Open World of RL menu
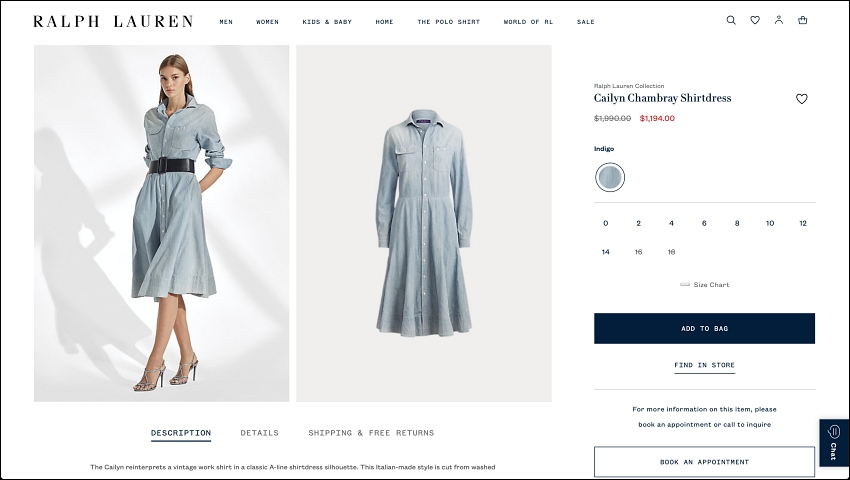The height and width of the screenshot is (480, 850). pos(528,22)
